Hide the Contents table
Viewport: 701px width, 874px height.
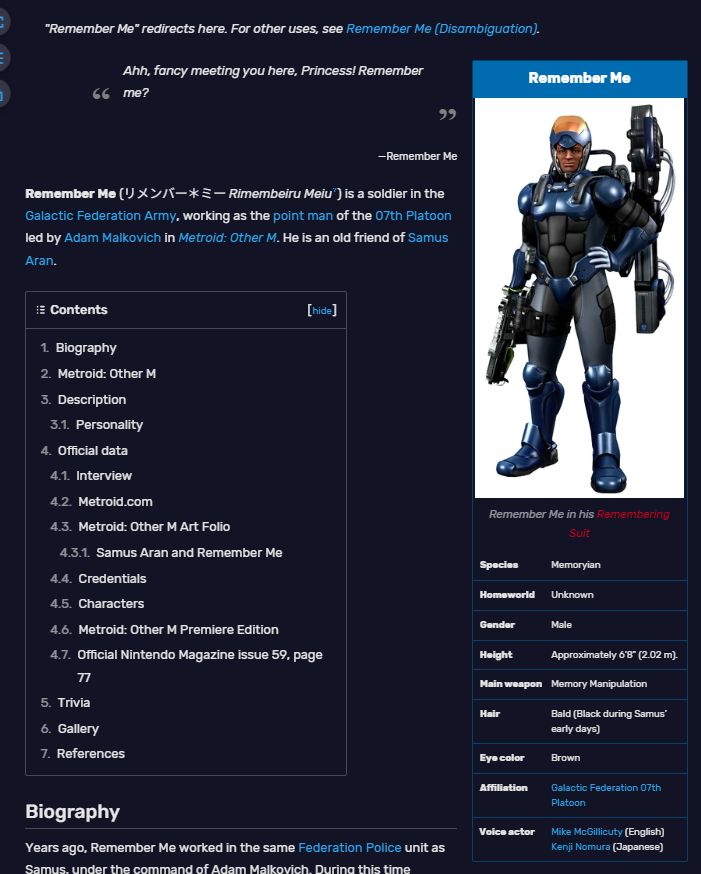322,310
